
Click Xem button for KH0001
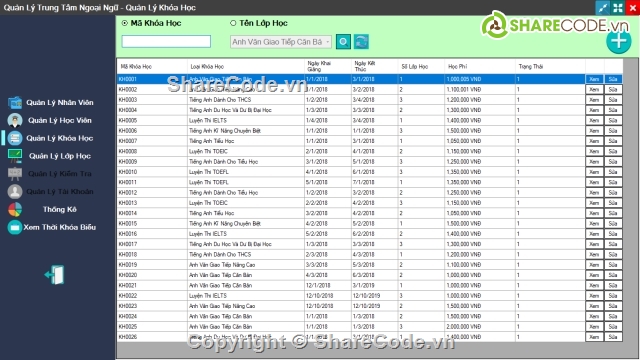click(x=594, y=79)
